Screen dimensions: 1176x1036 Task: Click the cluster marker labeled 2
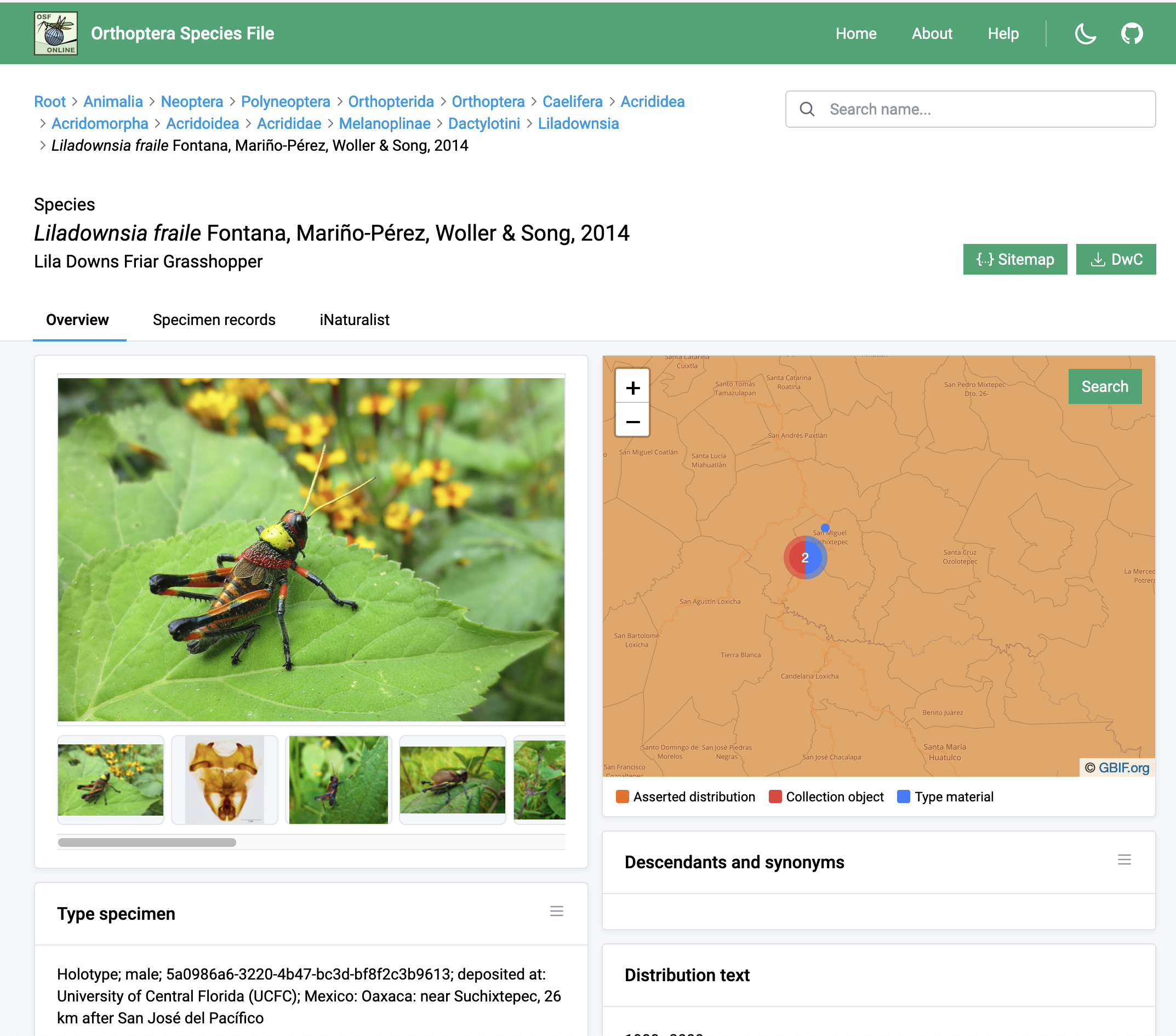(804, 557)
